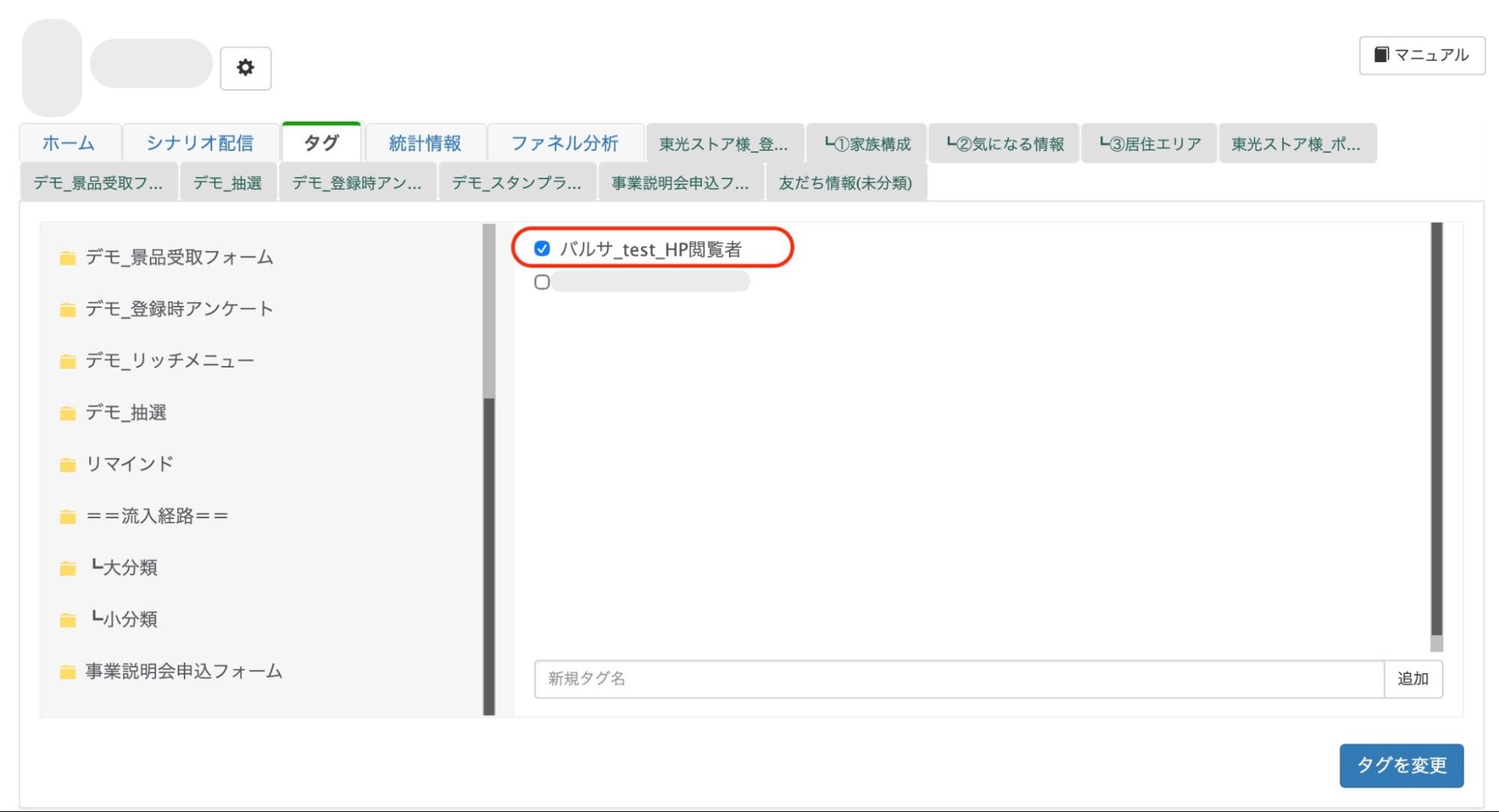Switch to the ファネル分析 tab
This screenshot has height=812, width=1499.
pyautogui.click(x=564, y=142)
